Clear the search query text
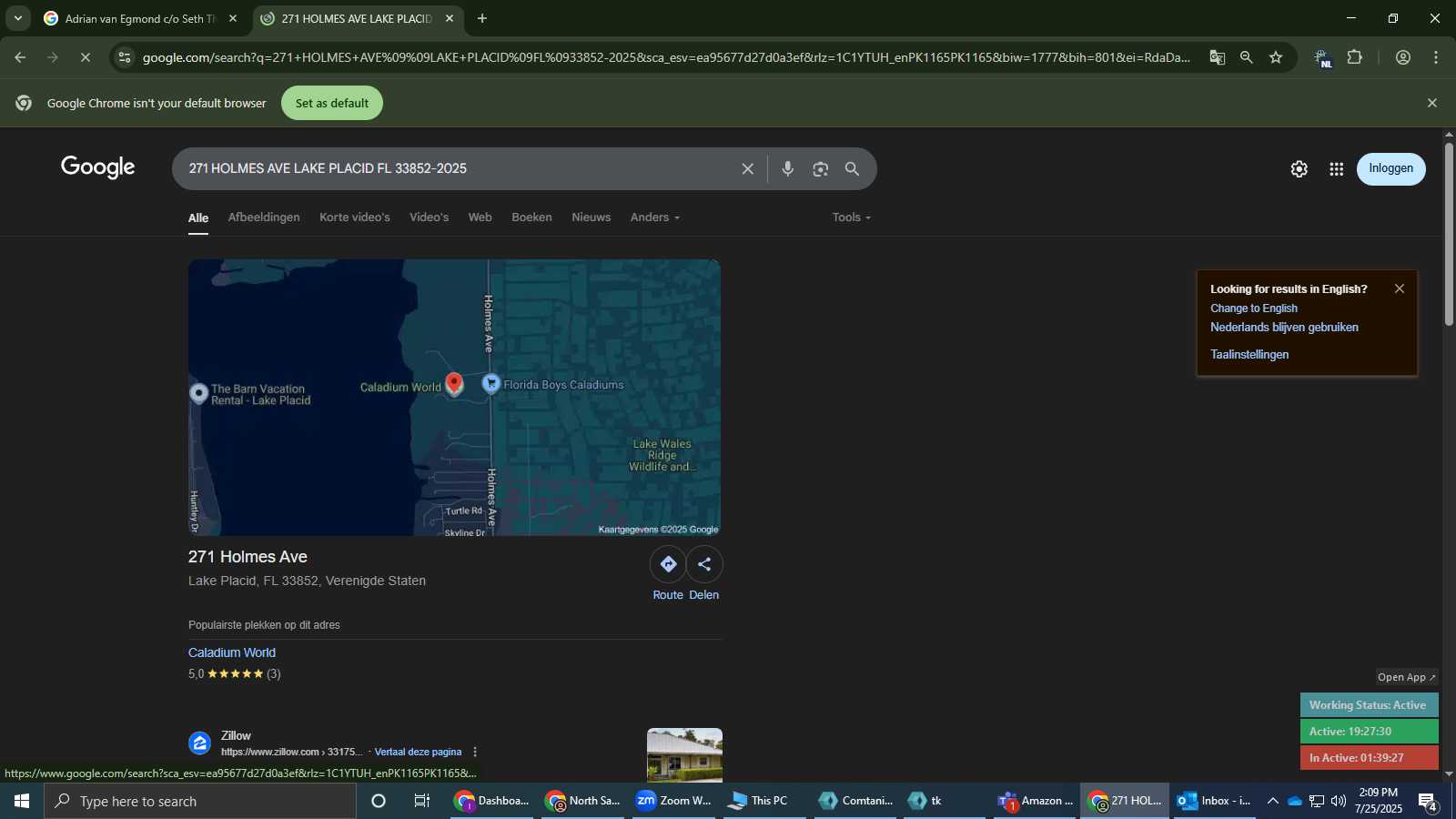Screen dimensions: 1456x819 click(748, 168)
